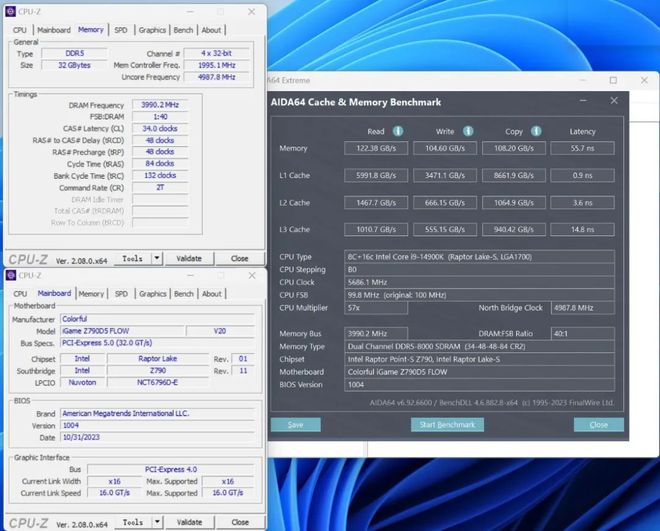Viewport: 660px width, 531px height.
Task: Click BIOS Brand American Megatrends International LLC.
Action: 158,414
